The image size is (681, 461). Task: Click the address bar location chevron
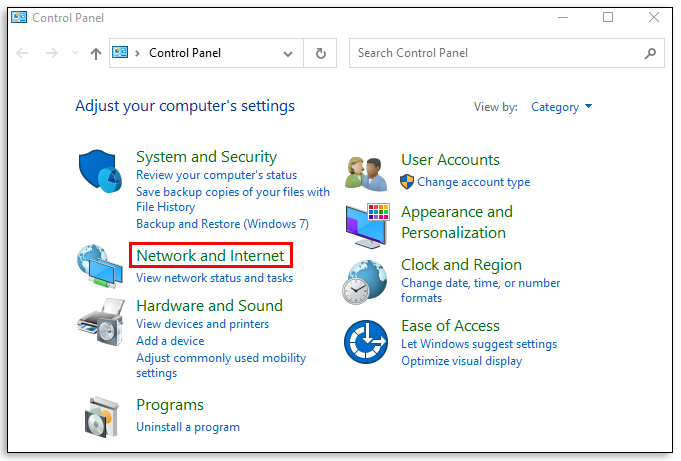[138, 53]
